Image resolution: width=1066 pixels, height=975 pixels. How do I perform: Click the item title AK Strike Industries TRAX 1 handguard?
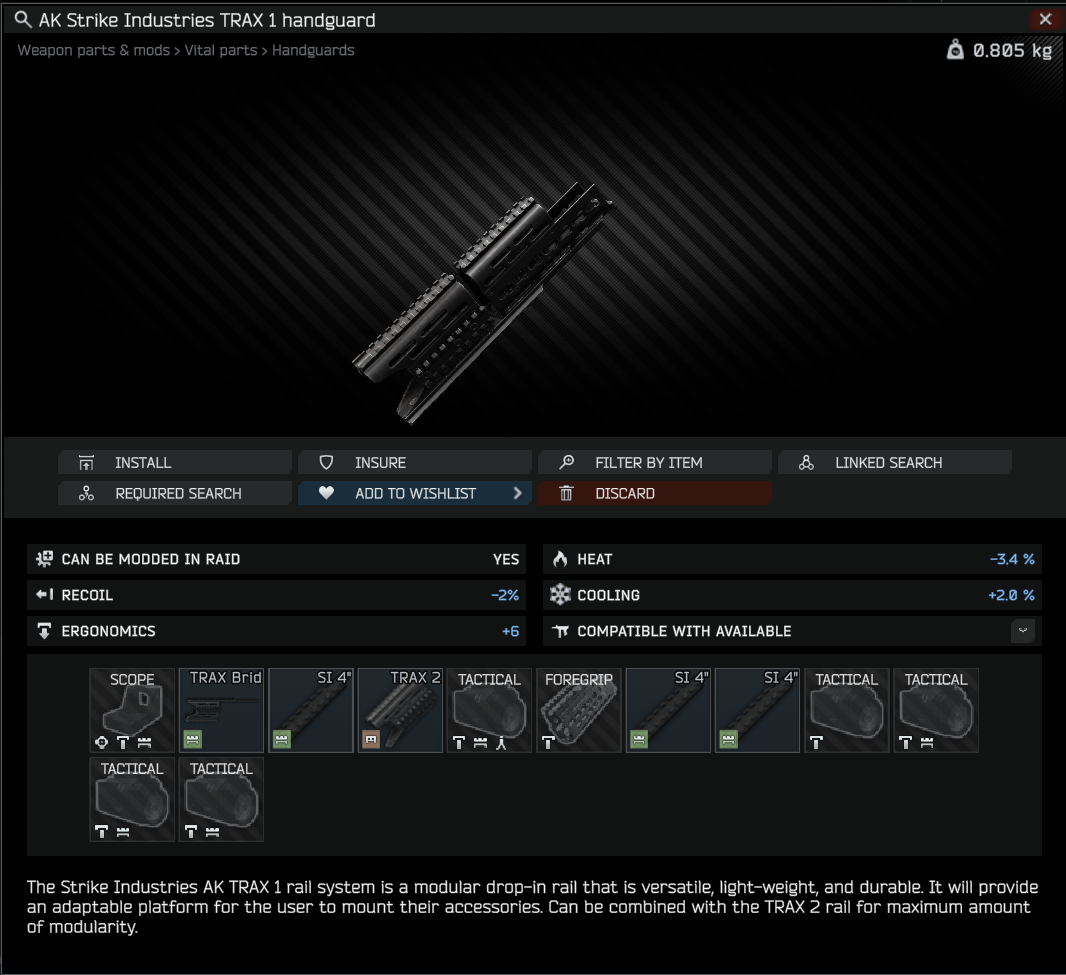(x=207, y=20)
